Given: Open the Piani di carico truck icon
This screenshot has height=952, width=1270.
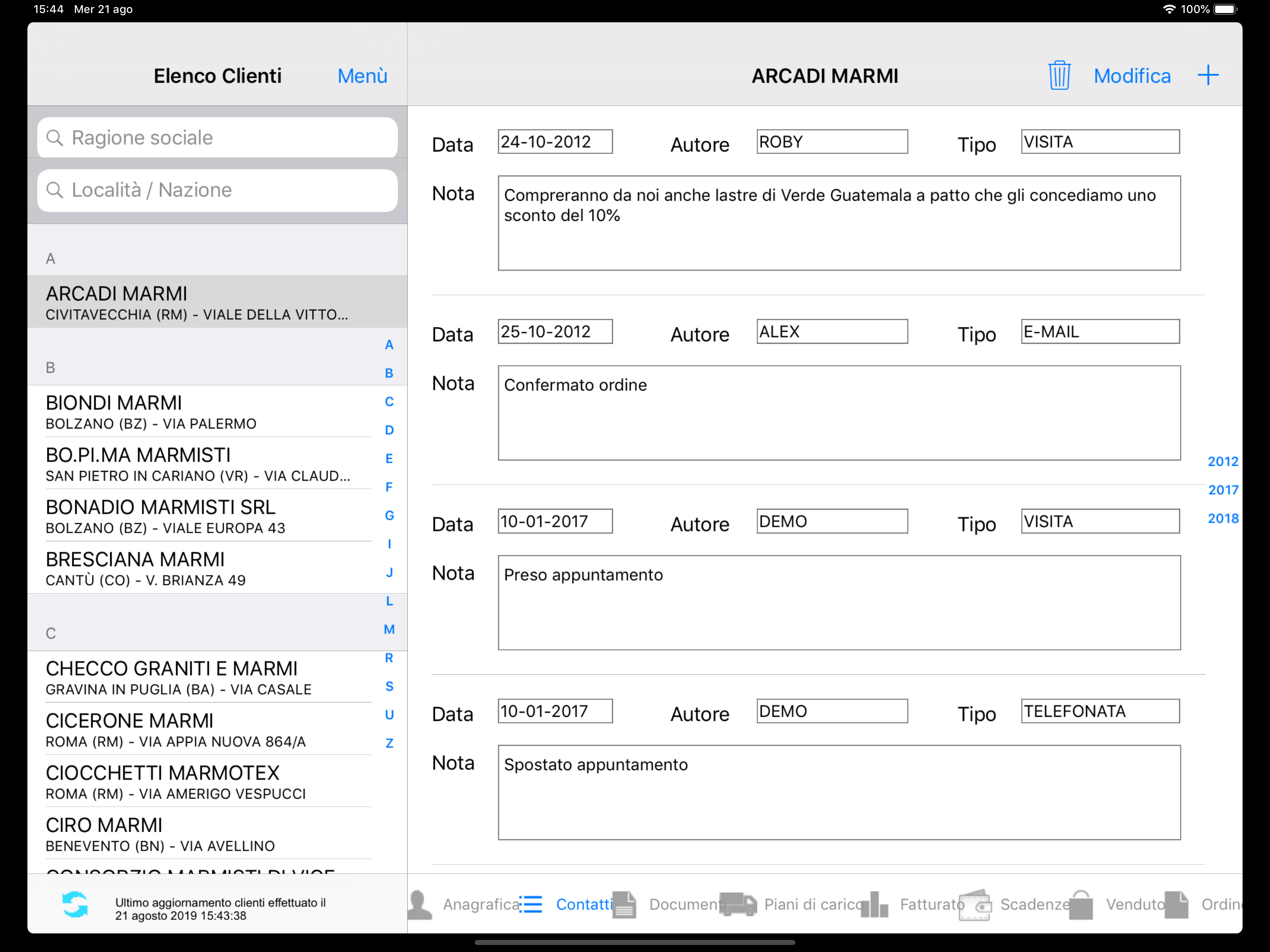Looking at the screenshot, I should point(738,904).
